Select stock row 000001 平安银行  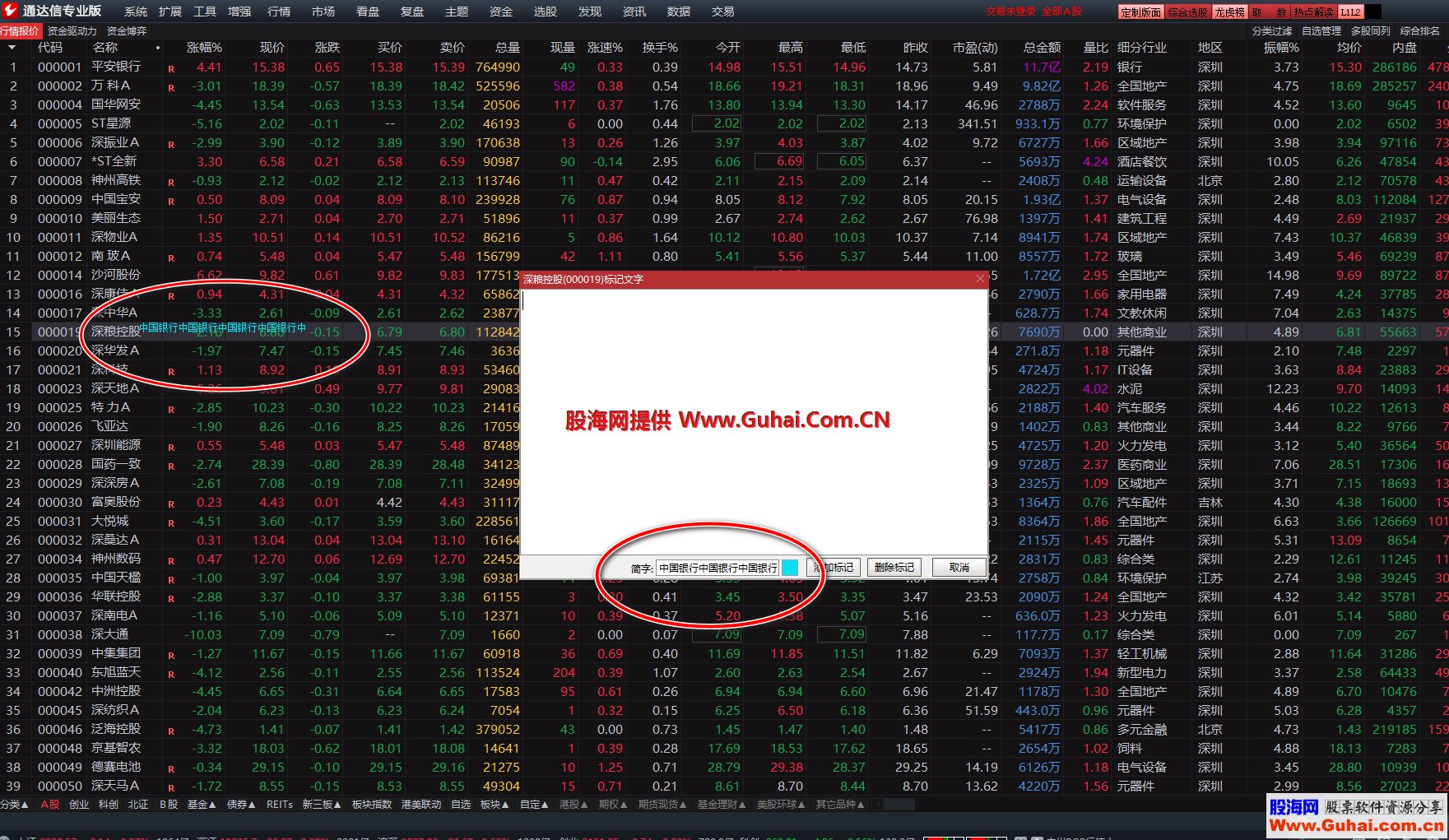[x=724, y=67]
